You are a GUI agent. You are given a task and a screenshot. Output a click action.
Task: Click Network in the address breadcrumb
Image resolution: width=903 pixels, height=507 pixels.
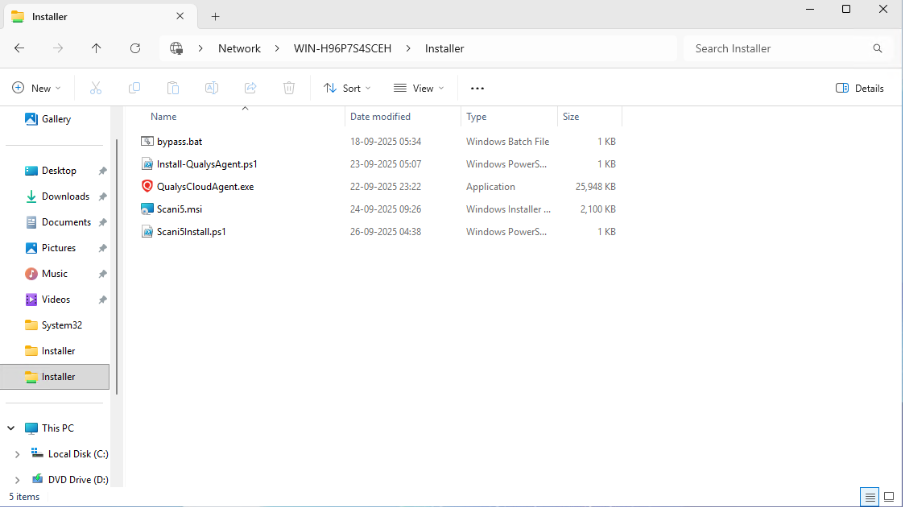[239, 48]
